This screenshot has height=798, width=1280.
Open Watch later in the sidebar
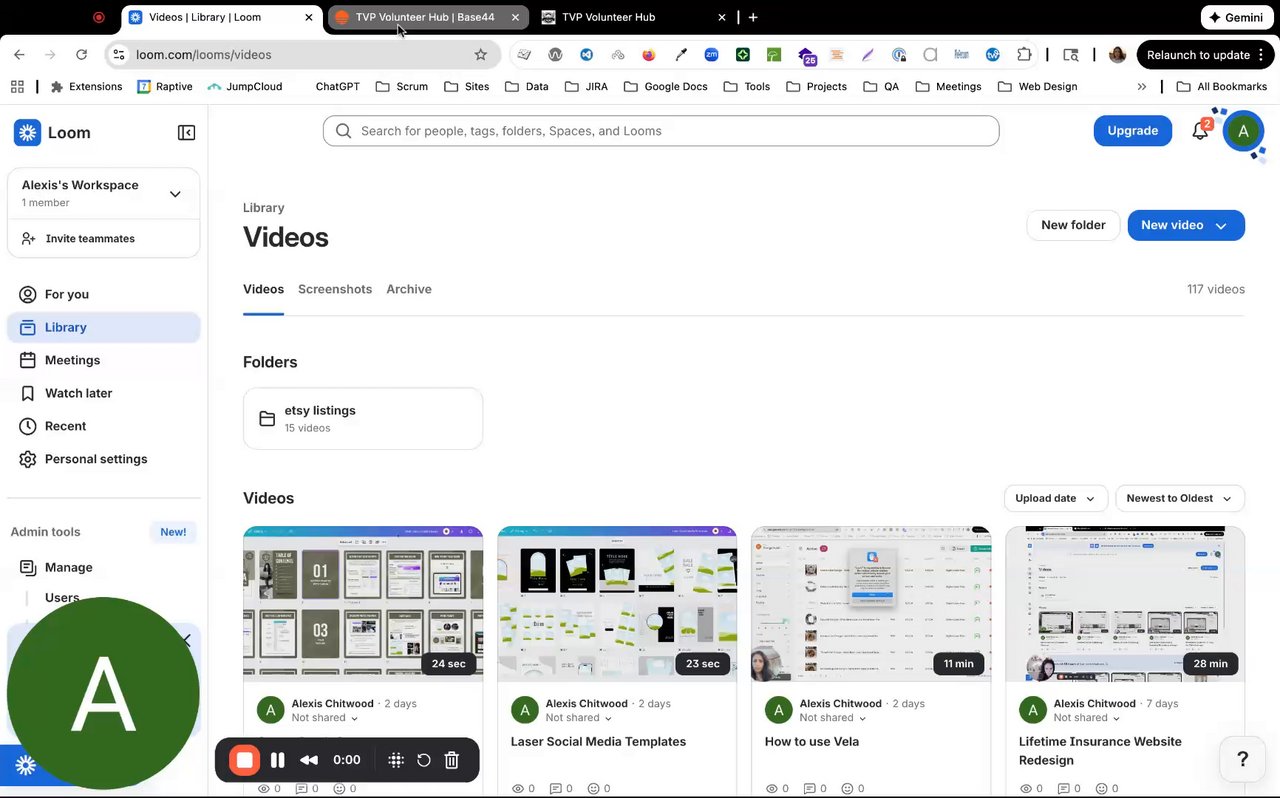click(x=104, y=393)
